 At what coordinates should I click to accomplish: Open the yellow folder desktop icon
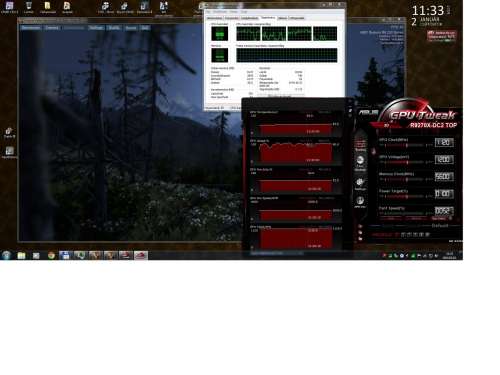48,7
